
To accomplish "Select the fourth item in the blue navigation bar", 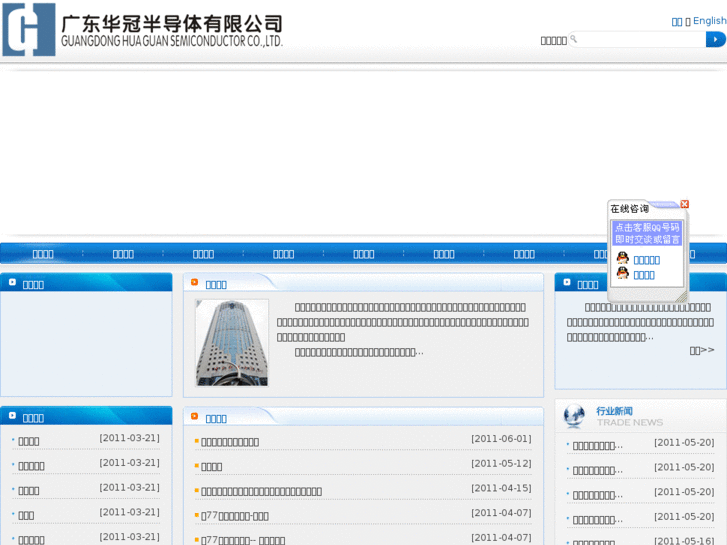I will (x=283, y=254).
